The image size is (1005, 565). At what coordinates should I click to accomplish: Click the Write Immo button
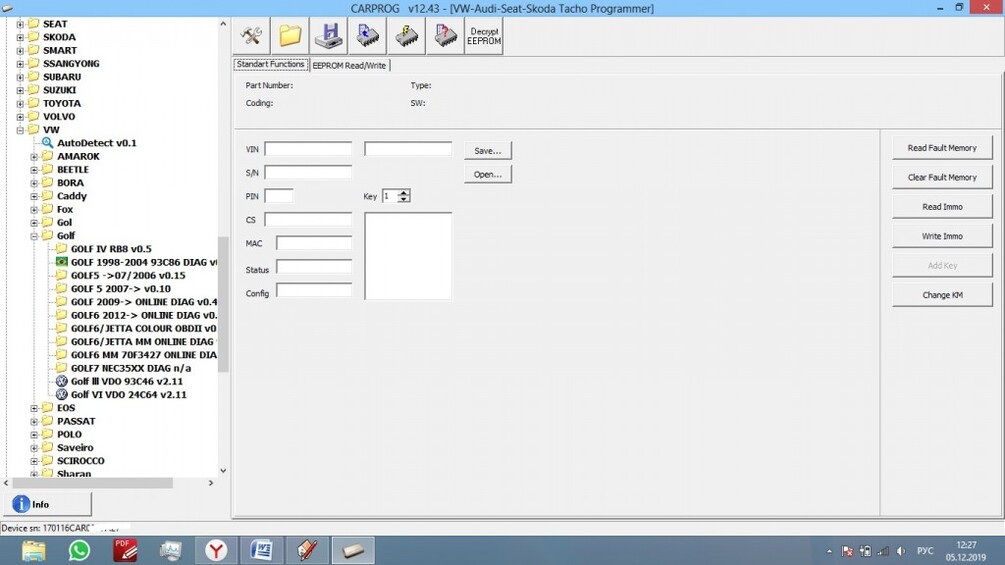pyautogui.click(x=942, y=236)
